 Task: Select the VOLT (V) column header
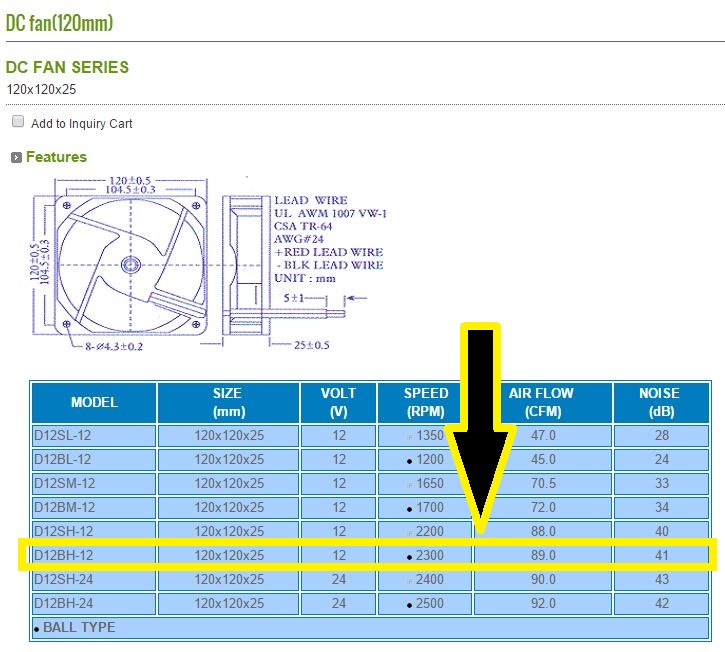coord(339,403)
